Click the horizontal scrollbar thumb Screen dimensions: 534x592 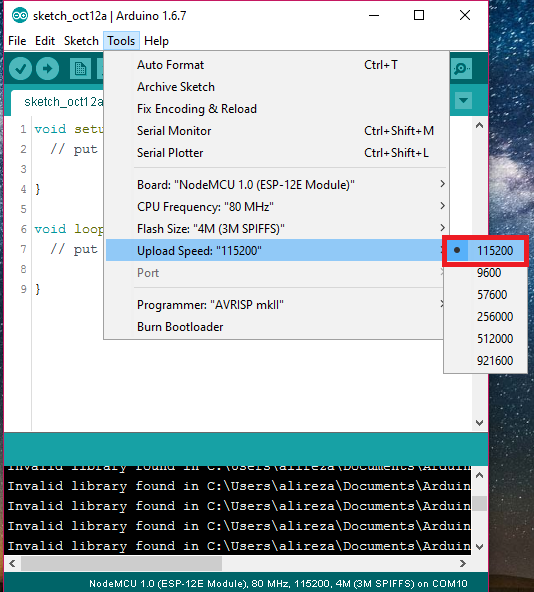121,563
